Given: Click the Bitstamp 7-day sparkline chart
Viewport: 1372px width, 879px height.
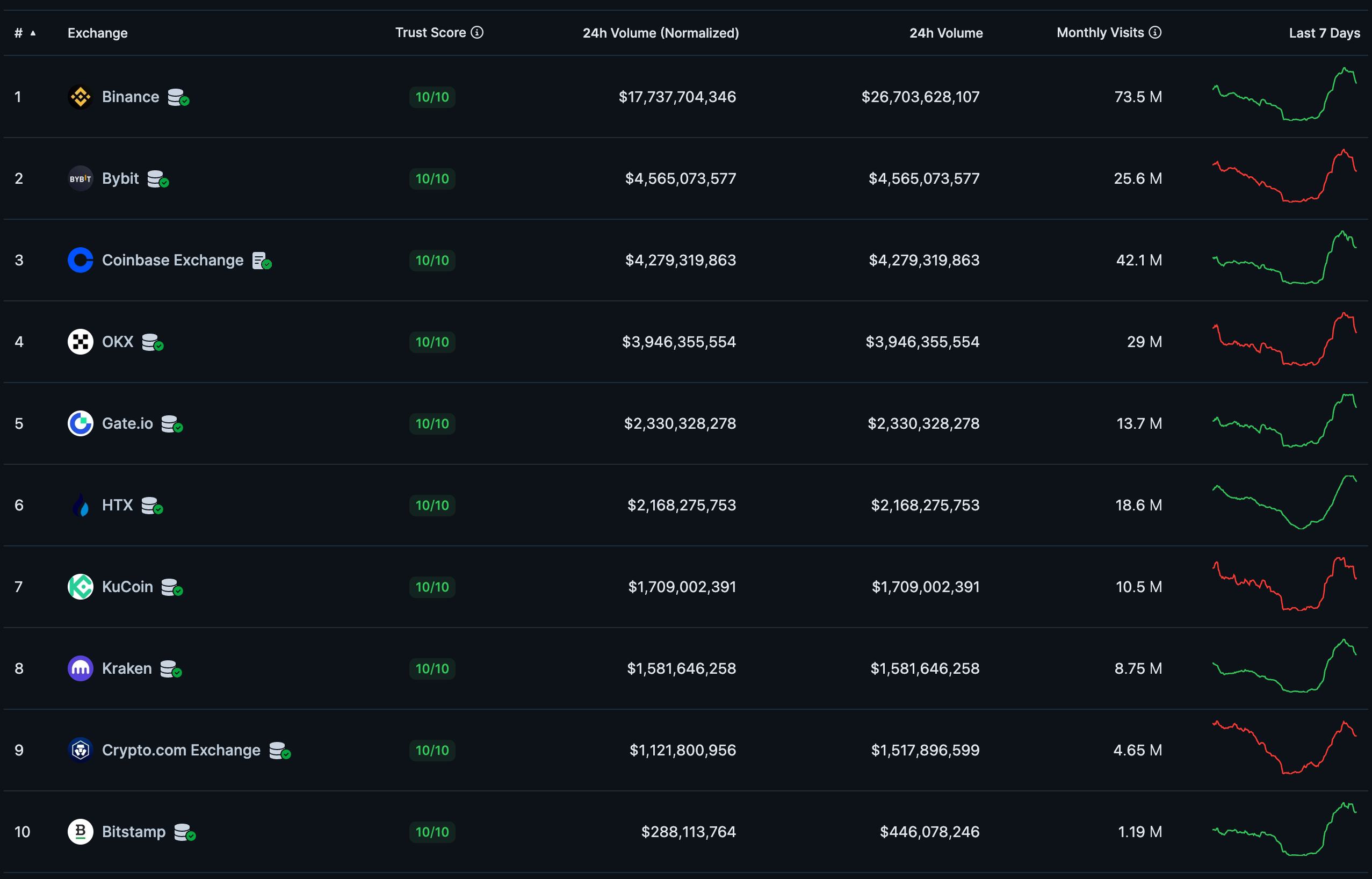Looking at the screenshot, I should 1284,831.
